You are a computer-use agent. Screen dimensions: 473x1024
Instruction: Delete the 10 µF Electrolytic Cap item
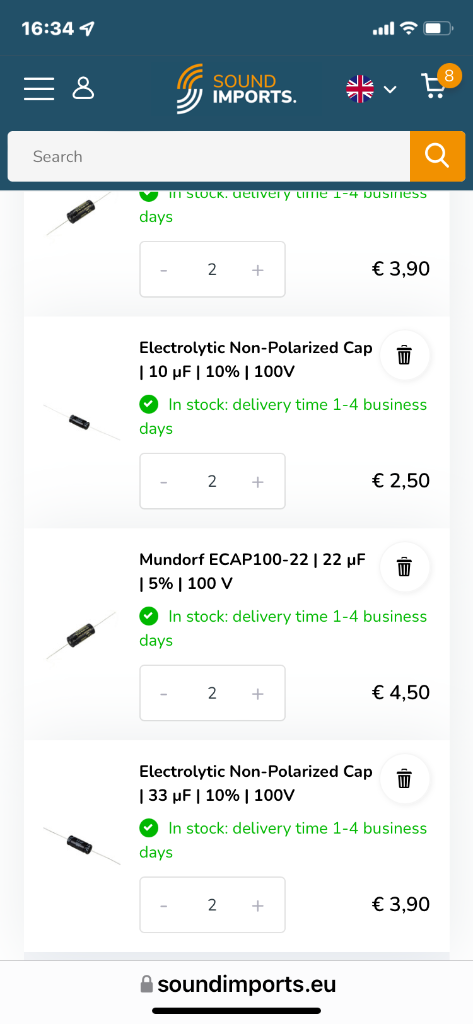pyautogui.click(x=404, y=355)
